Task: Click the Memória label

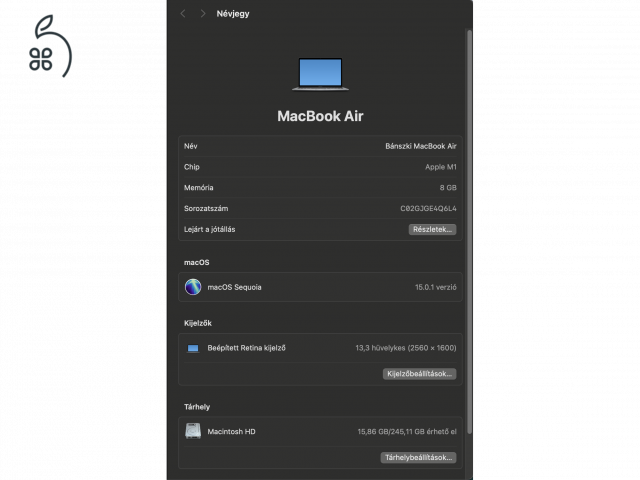Action: click(198, 188)
